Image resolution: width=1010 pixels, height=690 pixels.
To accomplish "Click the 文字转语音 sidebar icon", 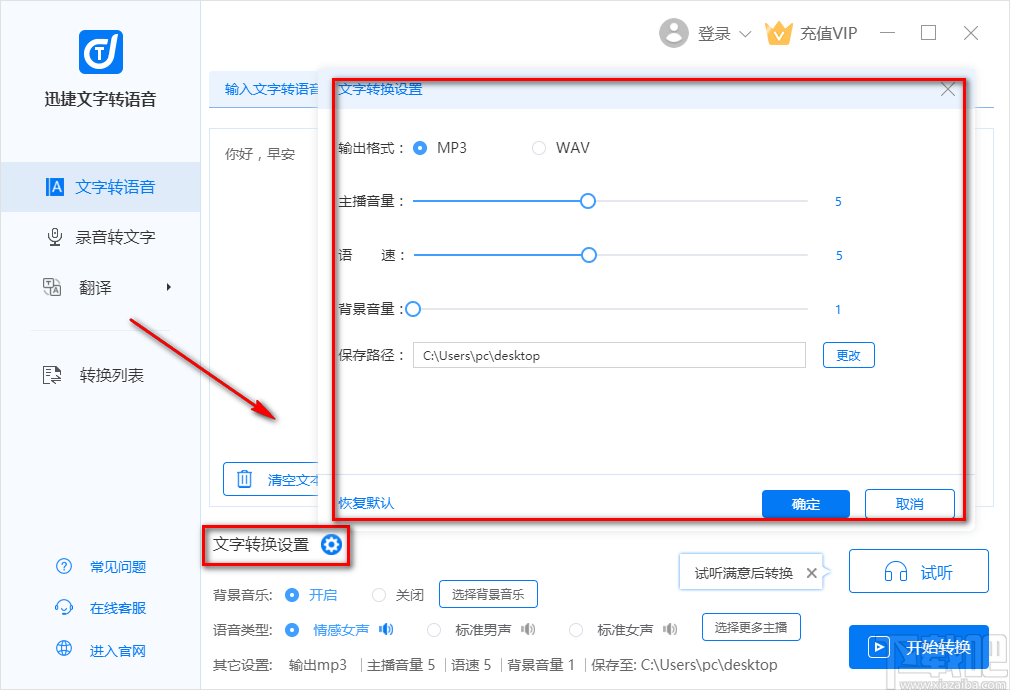I will pos(55,187).
